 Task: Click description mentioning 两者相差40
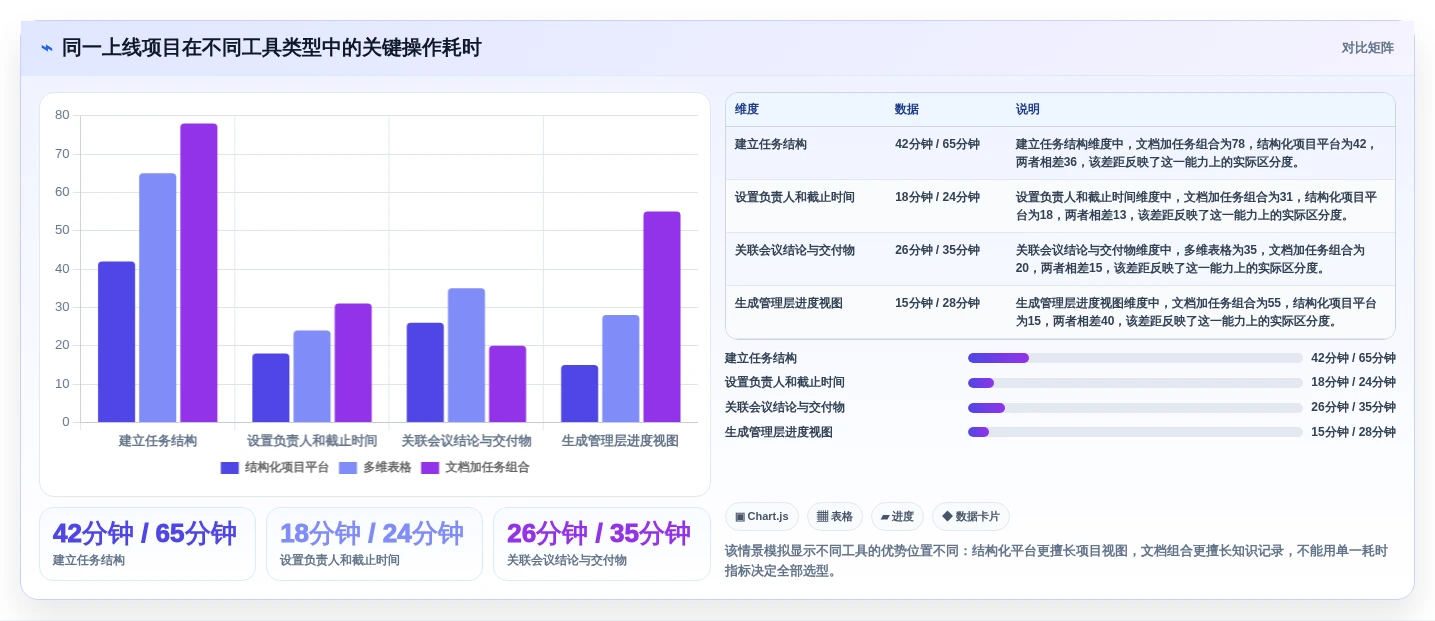pyautogui.click(x=1197, y=312)
